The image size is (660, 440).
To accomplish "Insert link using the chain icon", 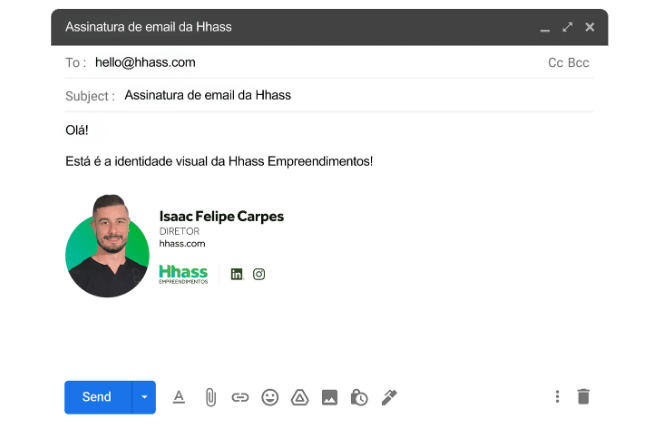I will coord(240,397).
